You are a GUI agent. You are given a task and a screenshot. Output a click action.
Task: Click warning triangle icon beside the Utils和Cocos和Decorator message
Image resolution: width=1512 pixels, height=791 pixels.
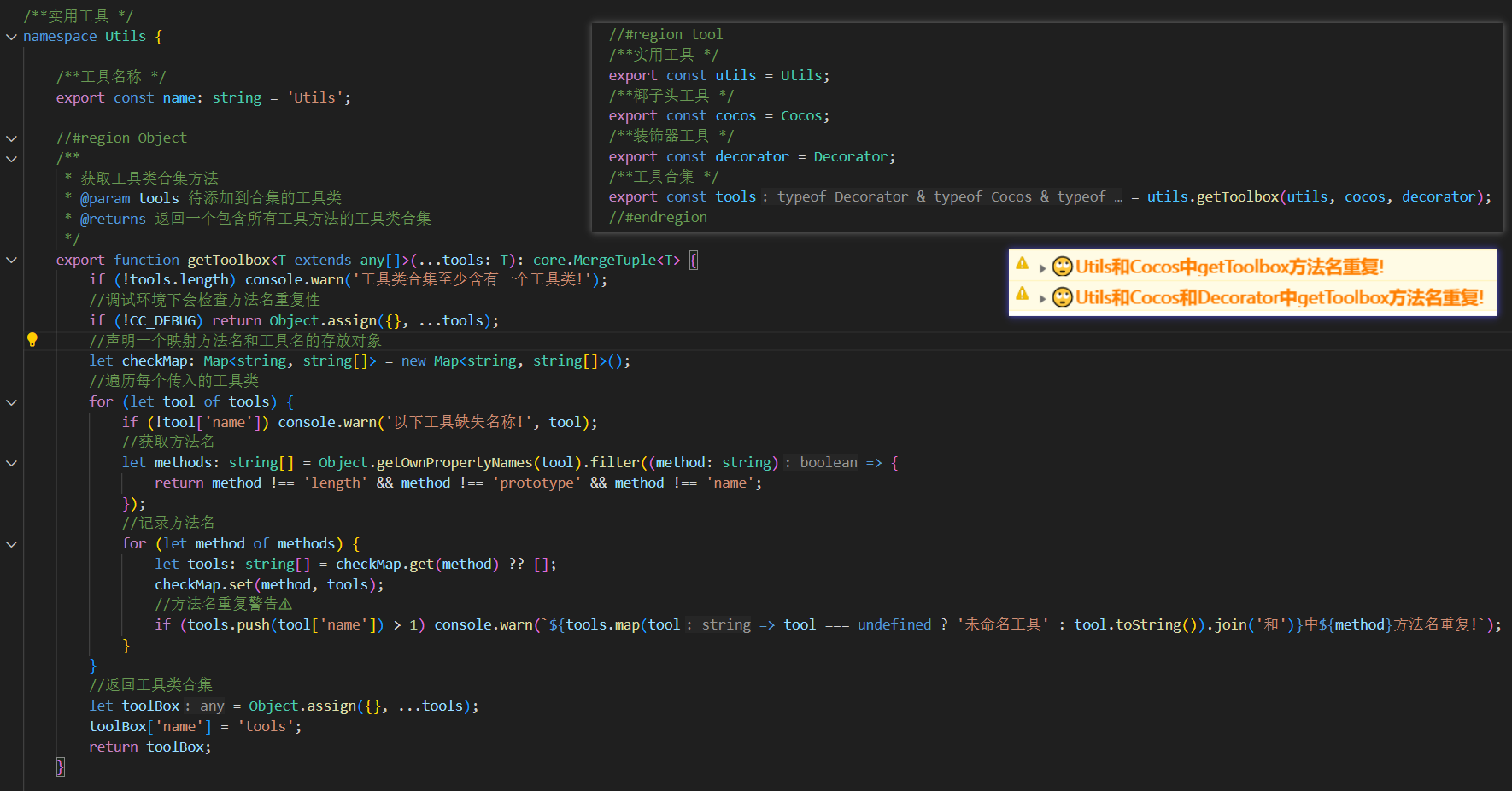click(1022, 295)
